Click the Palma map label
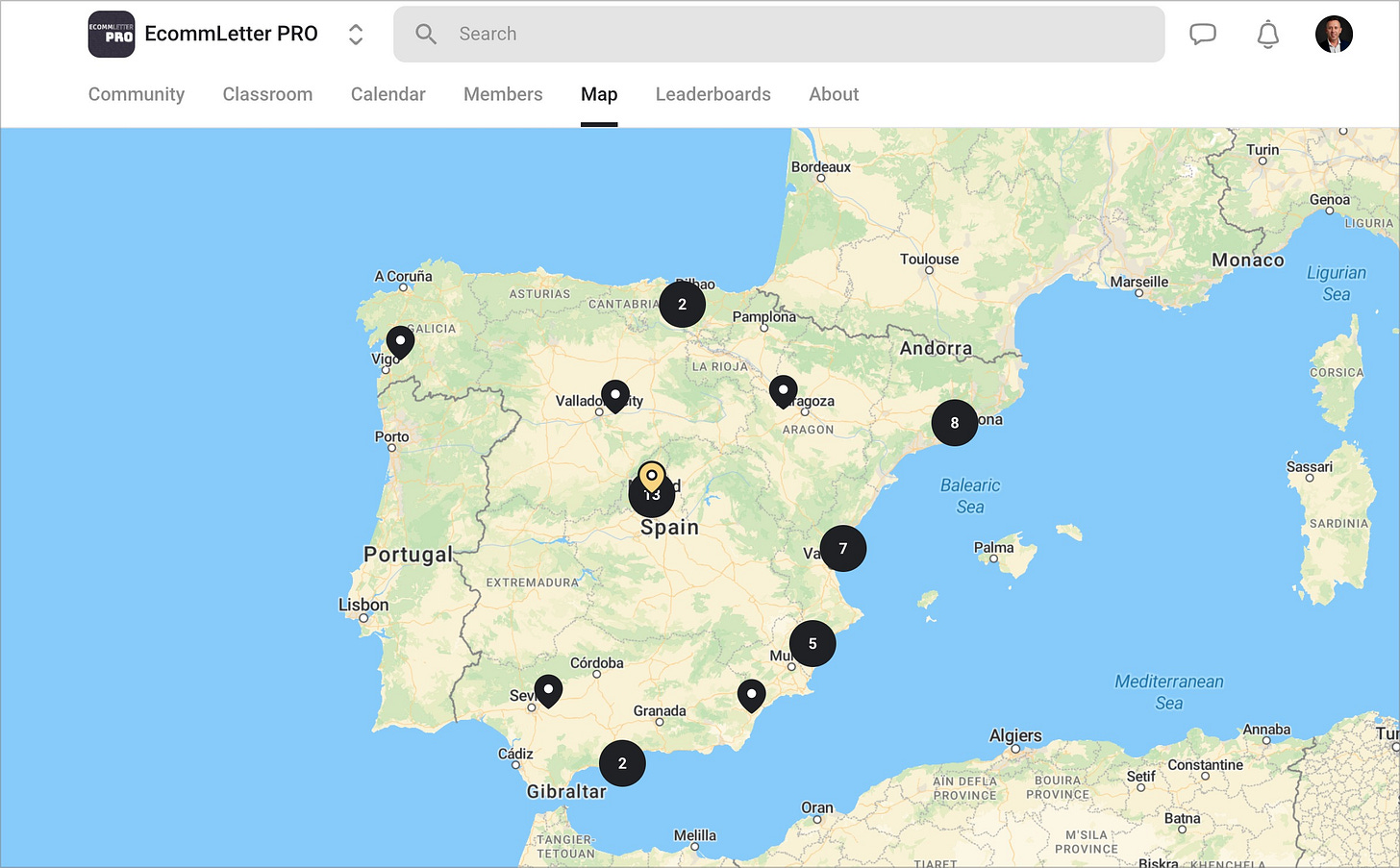Image resolution: width=1400 pixels, height=868 pixels. coord(993,547)
